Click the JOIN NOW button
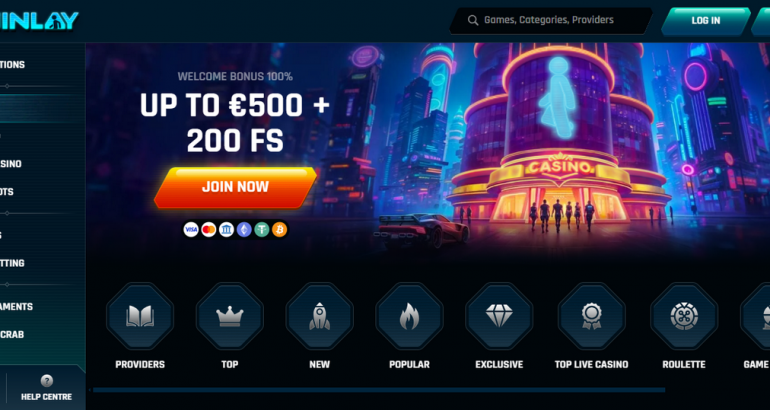This screenshot has height=410, width=770. tap(235, 187)
